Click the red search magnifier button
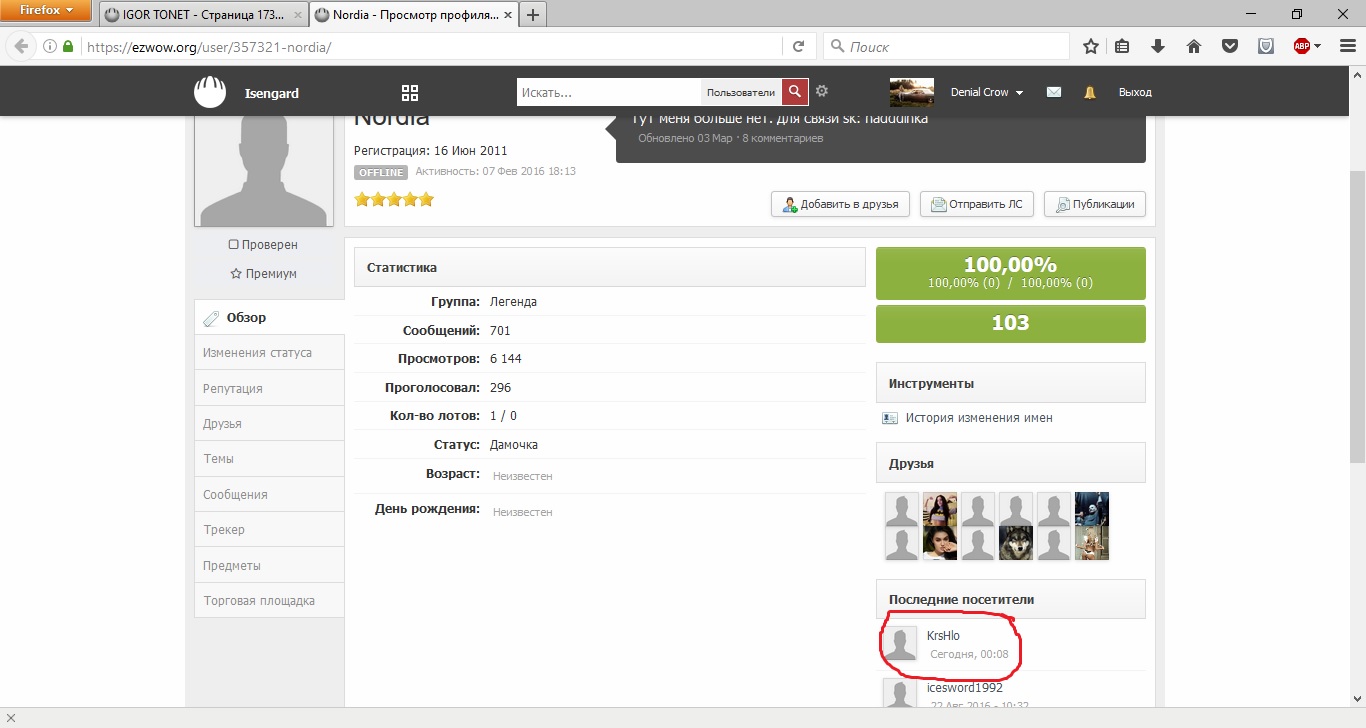Viewport: 1366px width, 728px height. pyautogui.click(x=794, y=92)
